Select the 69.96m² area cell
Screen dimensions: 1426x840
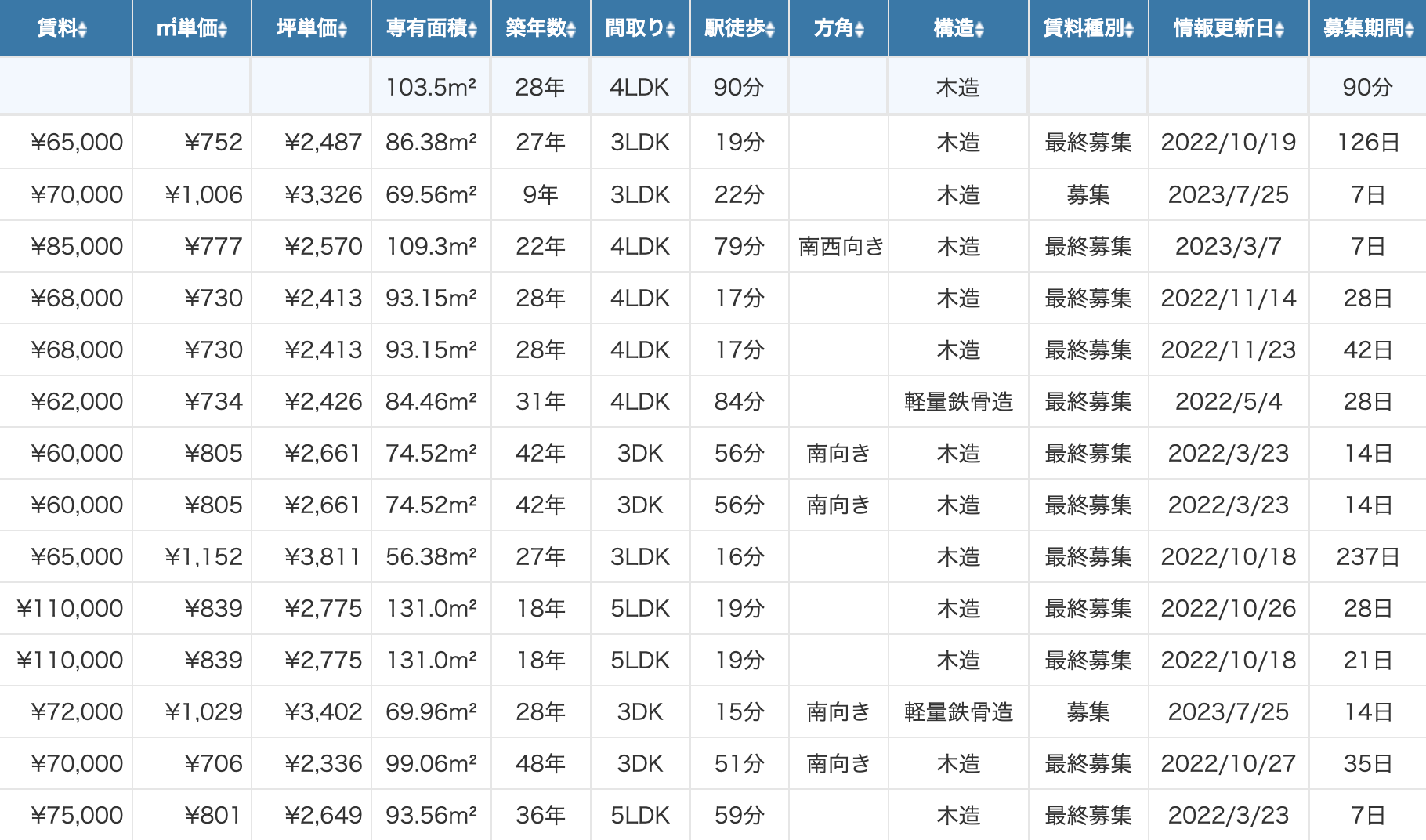431,711
